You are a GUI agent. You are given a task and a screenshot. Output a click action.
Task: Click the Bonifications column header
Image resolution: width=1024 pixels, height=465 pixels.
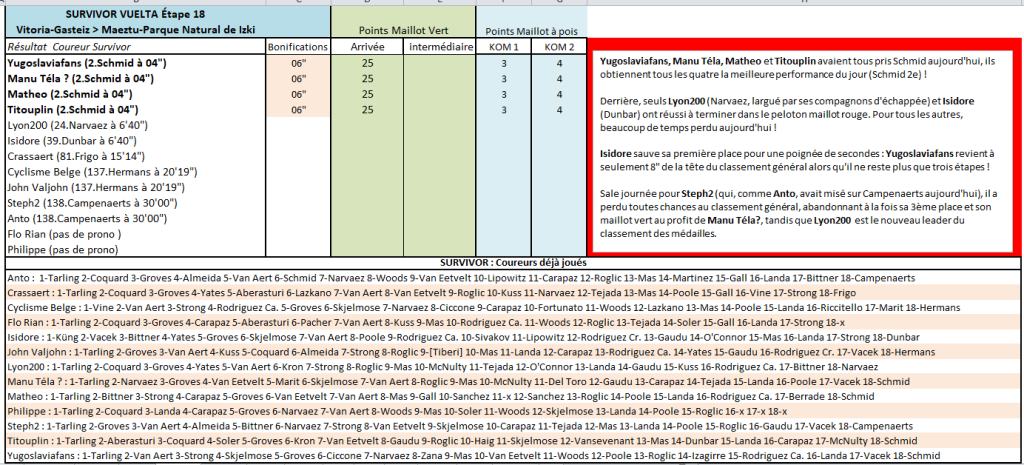[x=298, y=47]
